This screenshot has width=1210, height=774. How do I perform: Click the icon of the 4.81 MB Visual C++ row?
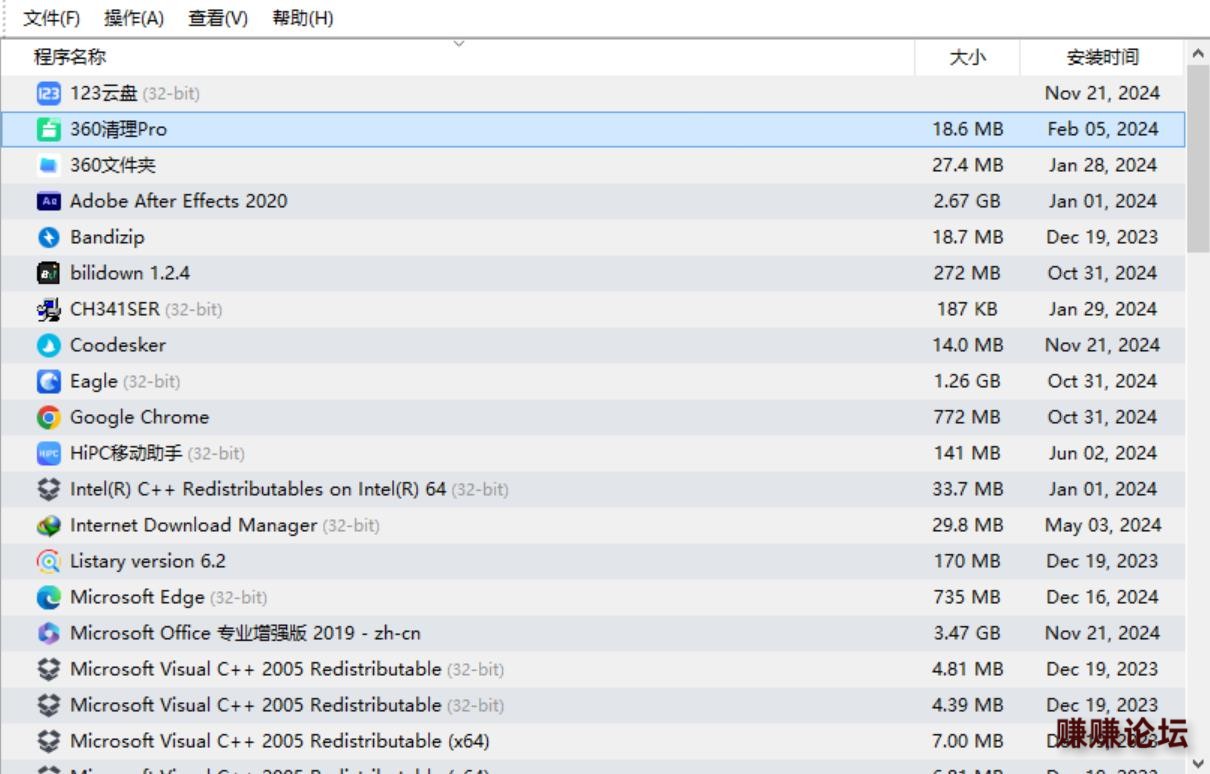pyautogui.click(x=48, y=669)
